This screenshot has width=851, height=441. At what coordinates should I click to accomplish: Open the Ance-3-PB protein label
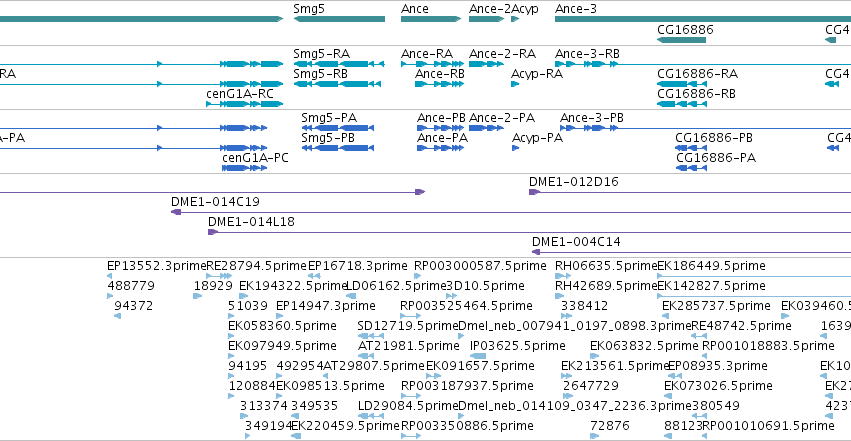point(592,118)
